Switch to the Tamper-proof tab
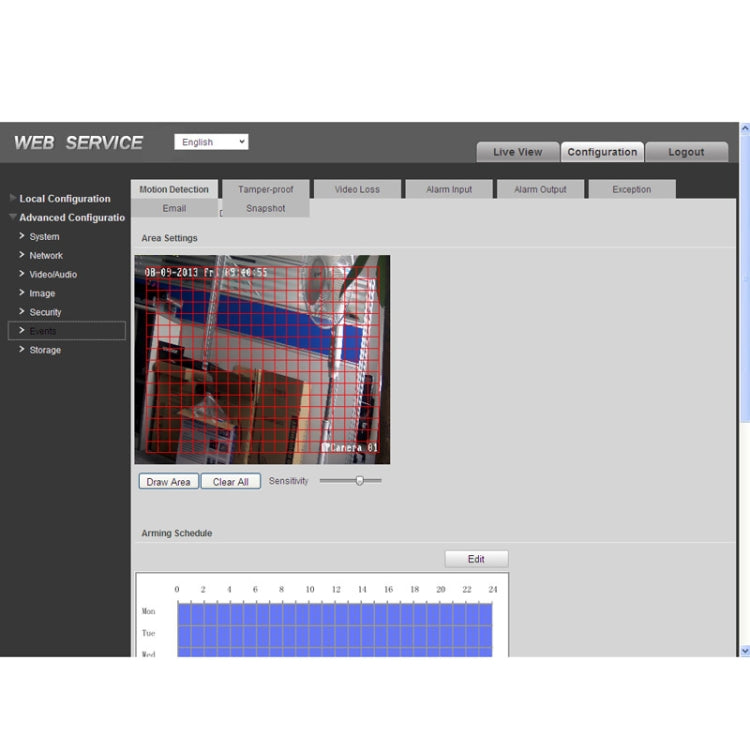This screenshot has height=750, width=750. click(x=265, y=189)
